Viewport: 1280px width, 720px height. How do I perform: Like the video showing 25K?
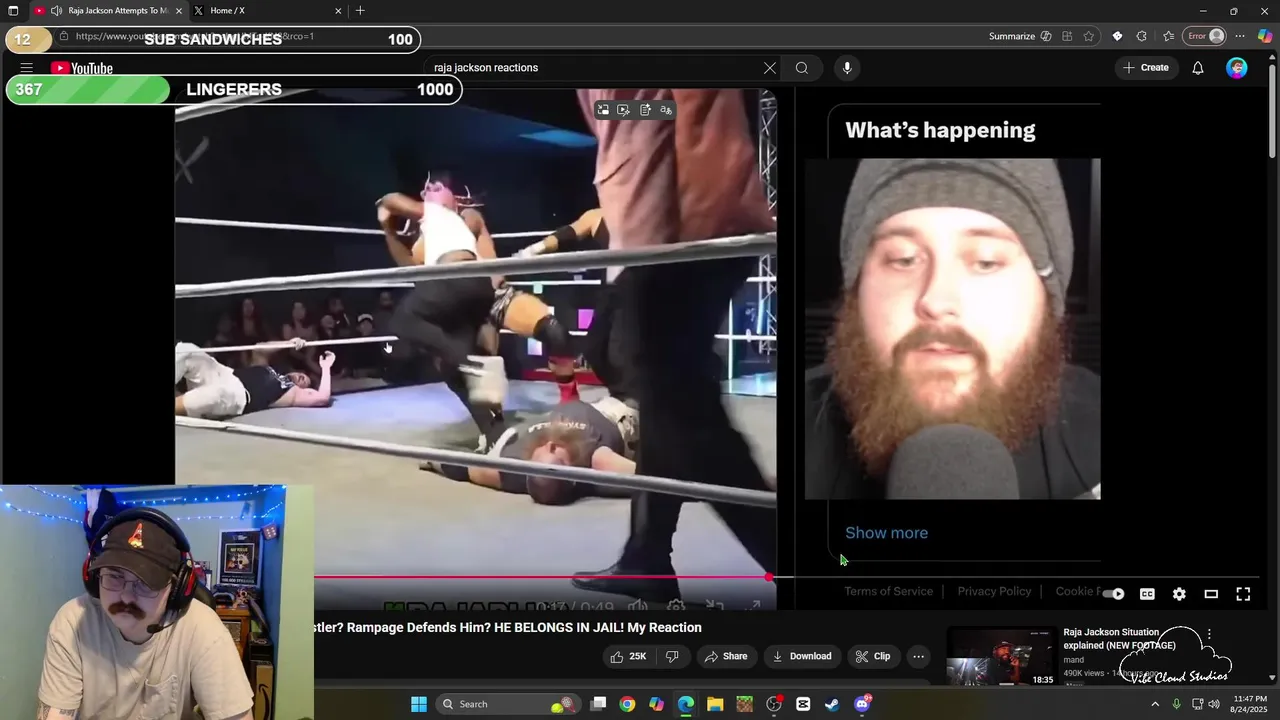coord(628,656)
